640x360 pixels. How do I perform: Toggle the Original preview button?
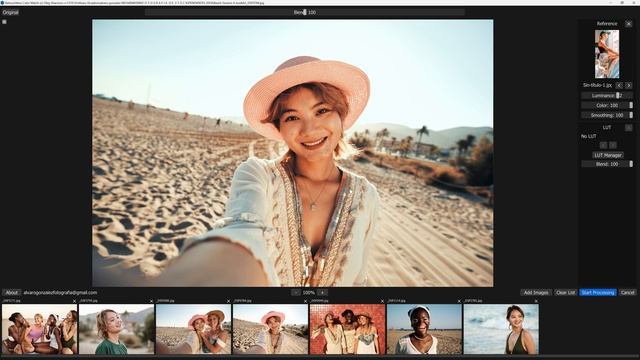tap(10, 12)
